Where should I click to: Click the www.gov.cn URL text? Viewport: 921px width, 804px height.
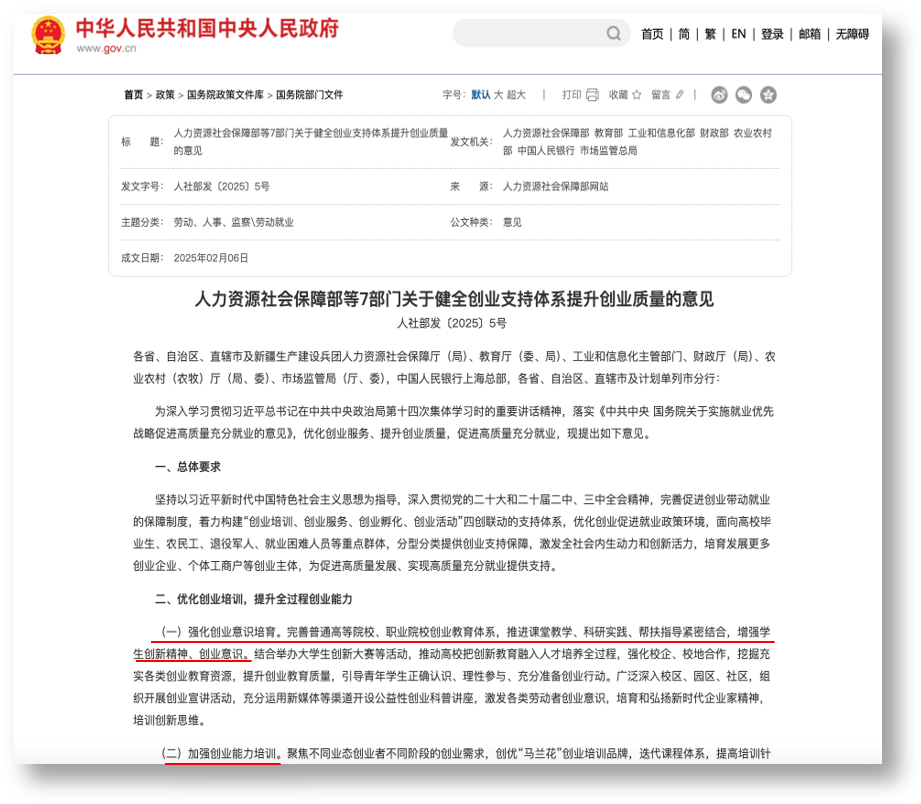click(106, 48)
